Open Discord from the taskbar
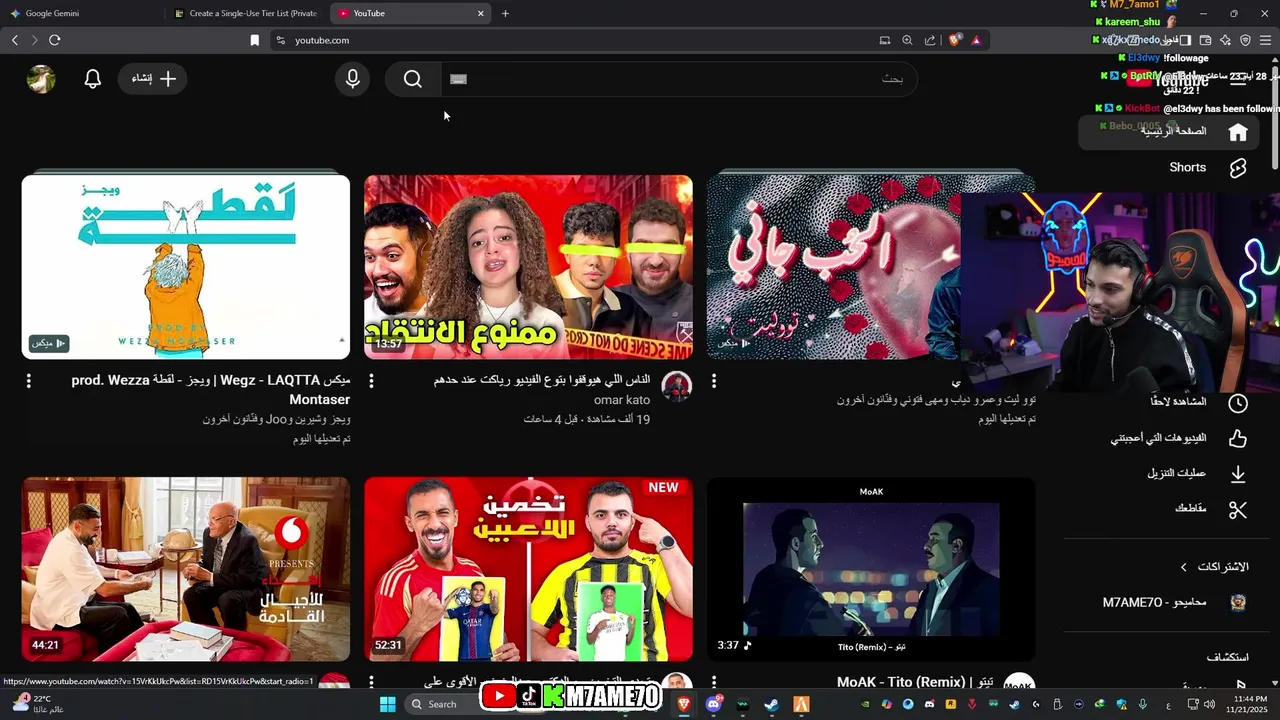Screen dimensions: 1280x720 (713, 704)
